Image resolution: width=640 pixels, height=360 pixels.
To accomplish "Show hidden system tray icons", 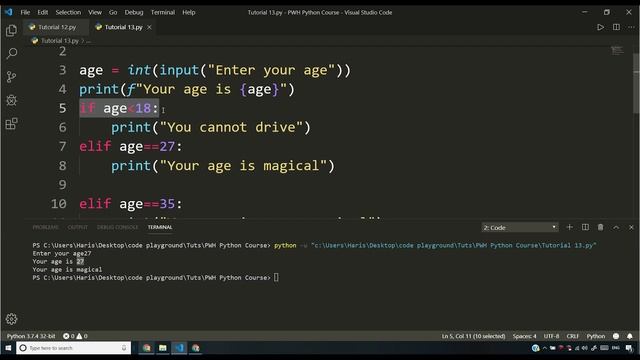I will click(x=544, y=348).
